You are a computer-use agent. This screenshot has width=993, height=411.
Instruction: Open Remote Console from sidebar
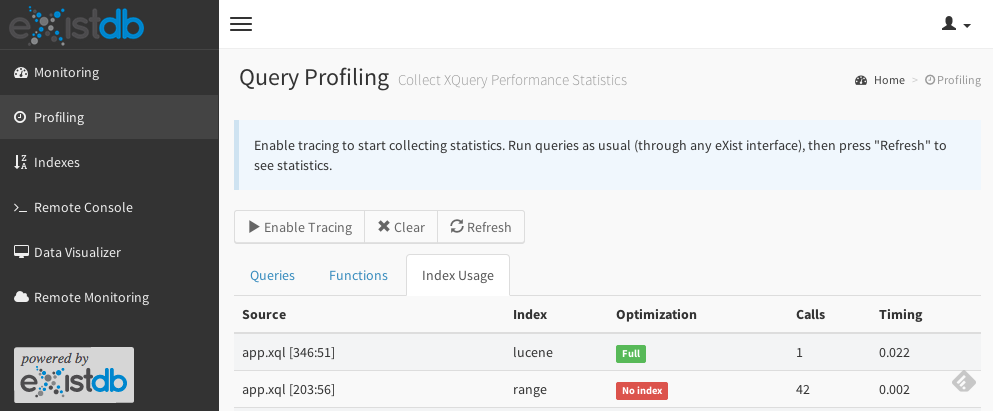click(x=83, y=207)
